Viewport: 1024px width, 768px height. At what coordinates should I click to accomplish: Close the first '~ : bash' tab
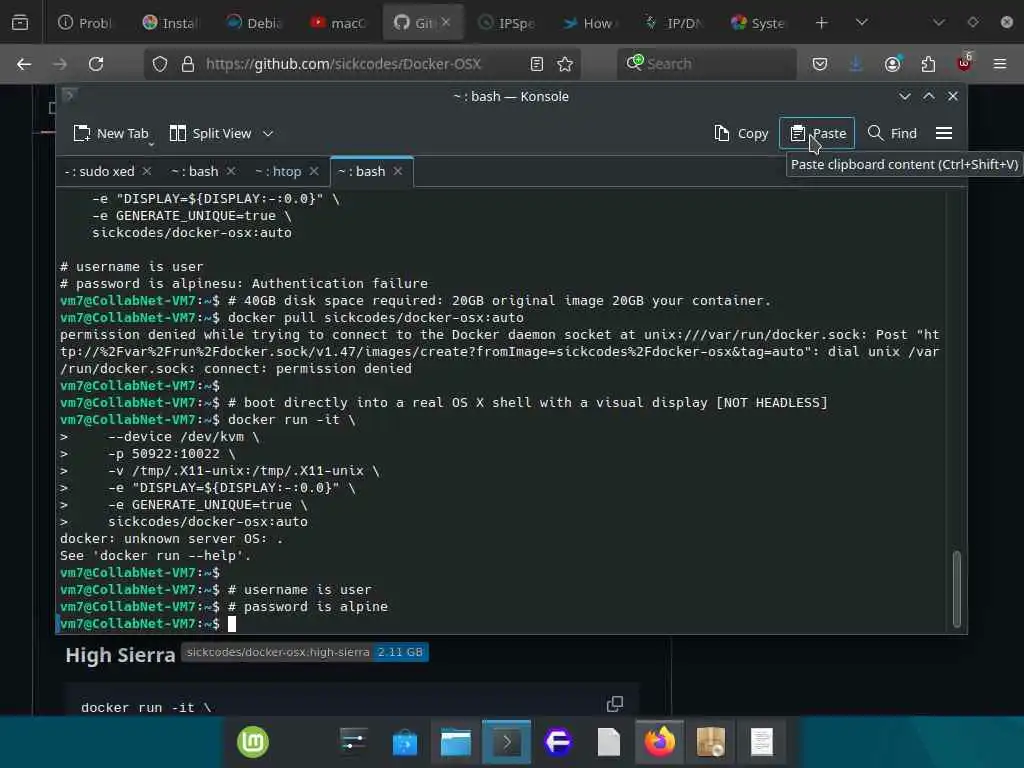coord(231,171)
